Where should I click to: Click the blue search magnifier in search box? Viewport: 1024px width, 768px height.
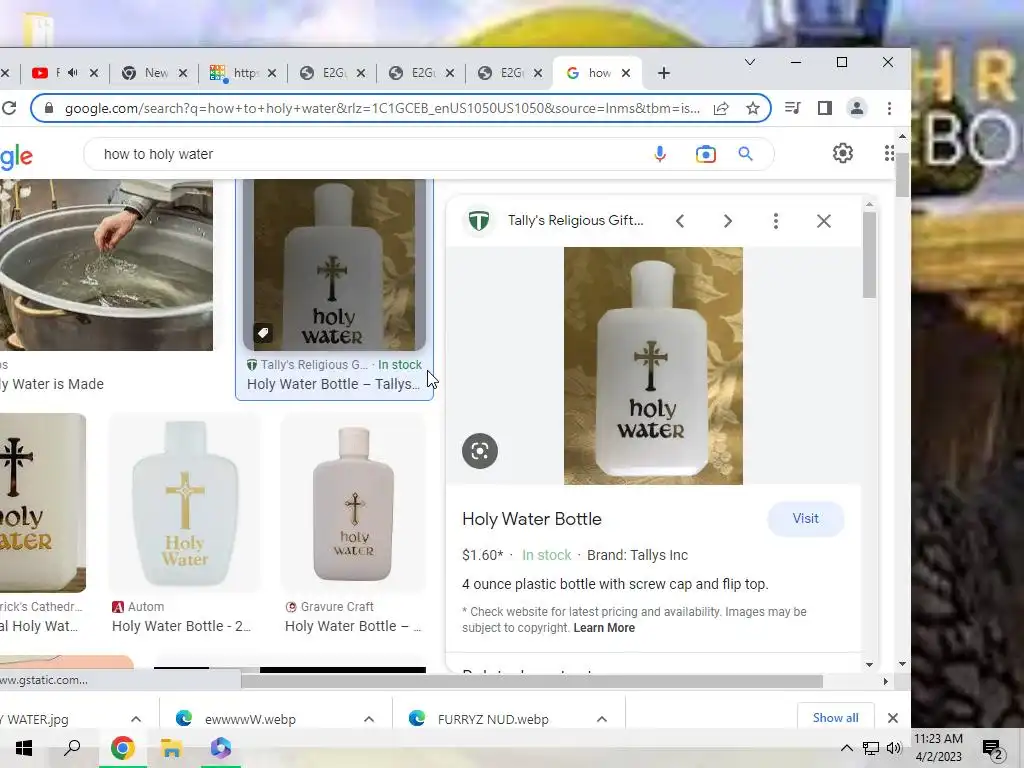745,154
